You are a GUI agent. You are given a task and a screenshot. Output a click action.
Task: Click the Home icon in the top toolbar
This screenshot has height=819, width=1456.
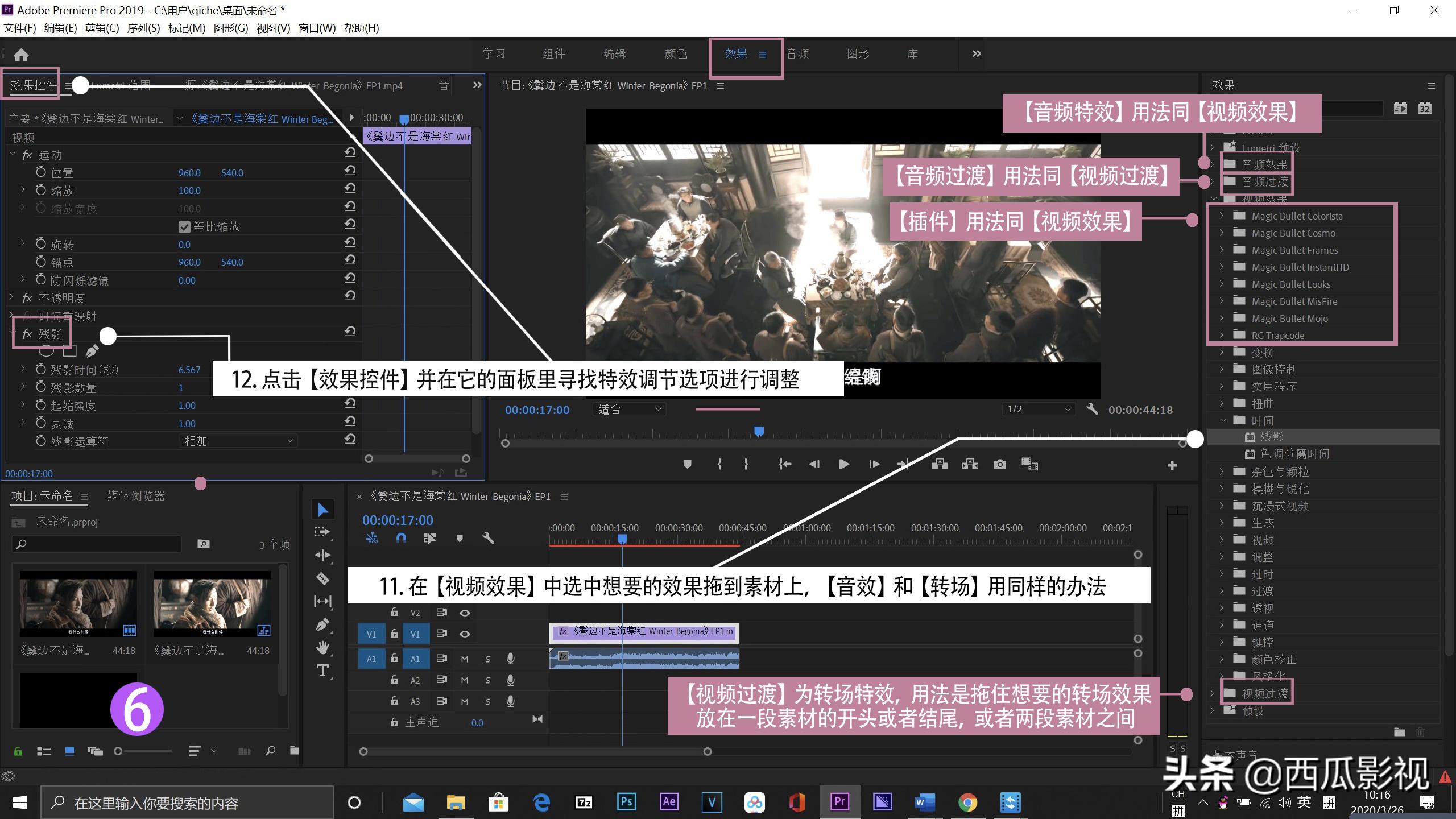coord(21,54)
